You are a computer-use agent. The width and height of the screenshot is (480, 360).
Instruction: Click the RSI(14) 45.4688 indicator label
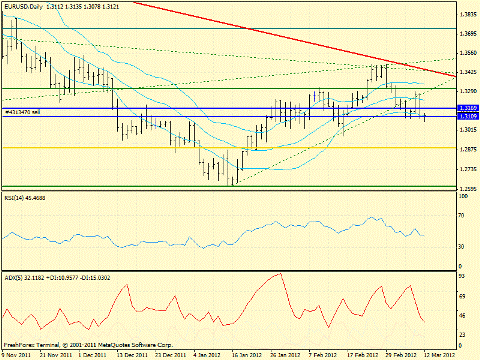[25, 198]
